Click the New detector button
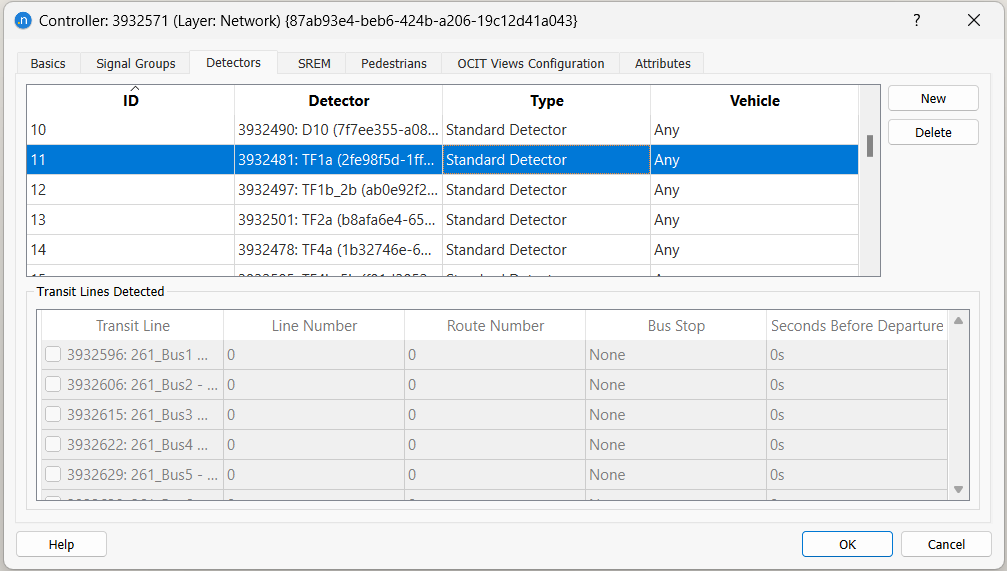The image size is (1007, 571). coord(933,98)
